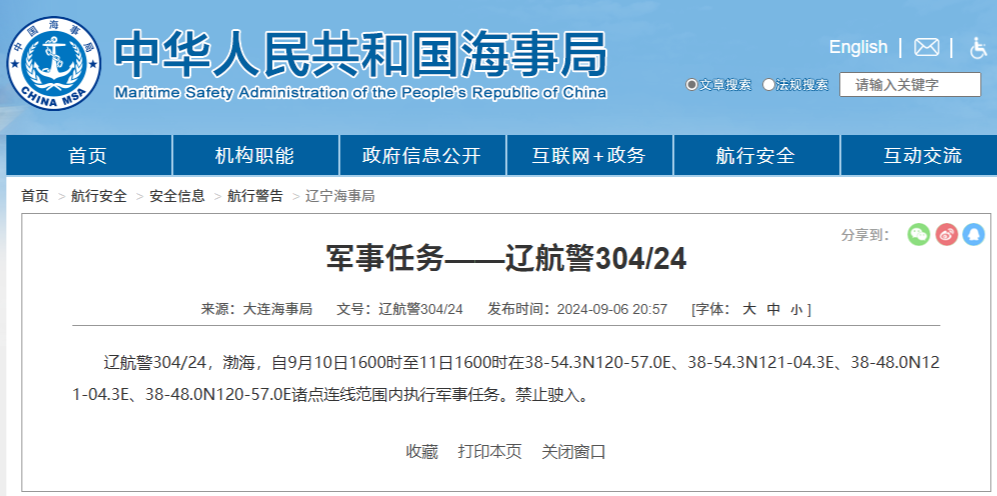This screenshot has height=496, width=997.
Task: Open the 首页 navigation tab
Action: tap(88, 156)
